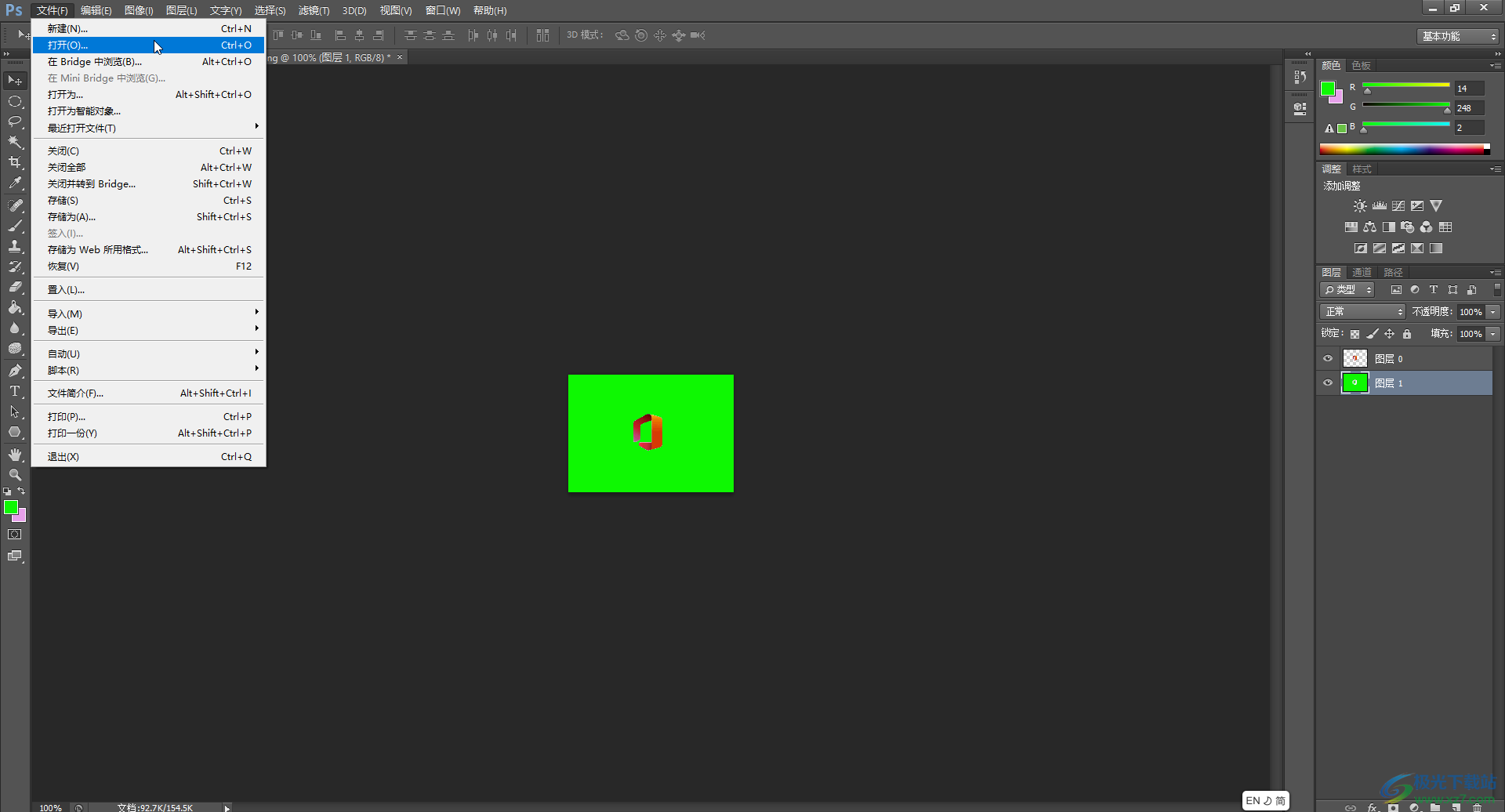
Task: Toggle lock transparent pixels
Action: [x=1354, y=334]
